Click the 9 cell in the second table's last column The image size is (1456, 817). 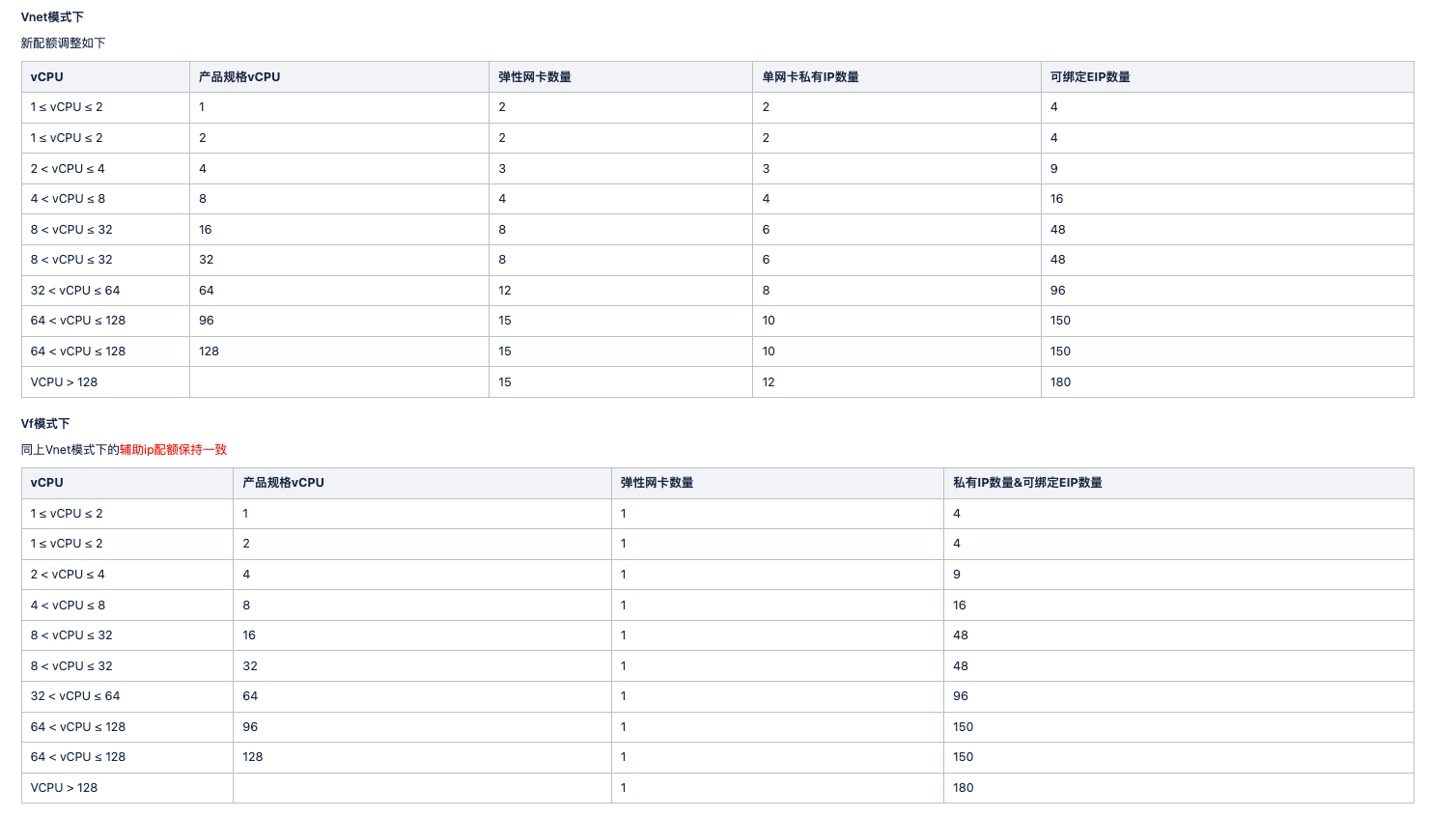tap(1179, 575)
